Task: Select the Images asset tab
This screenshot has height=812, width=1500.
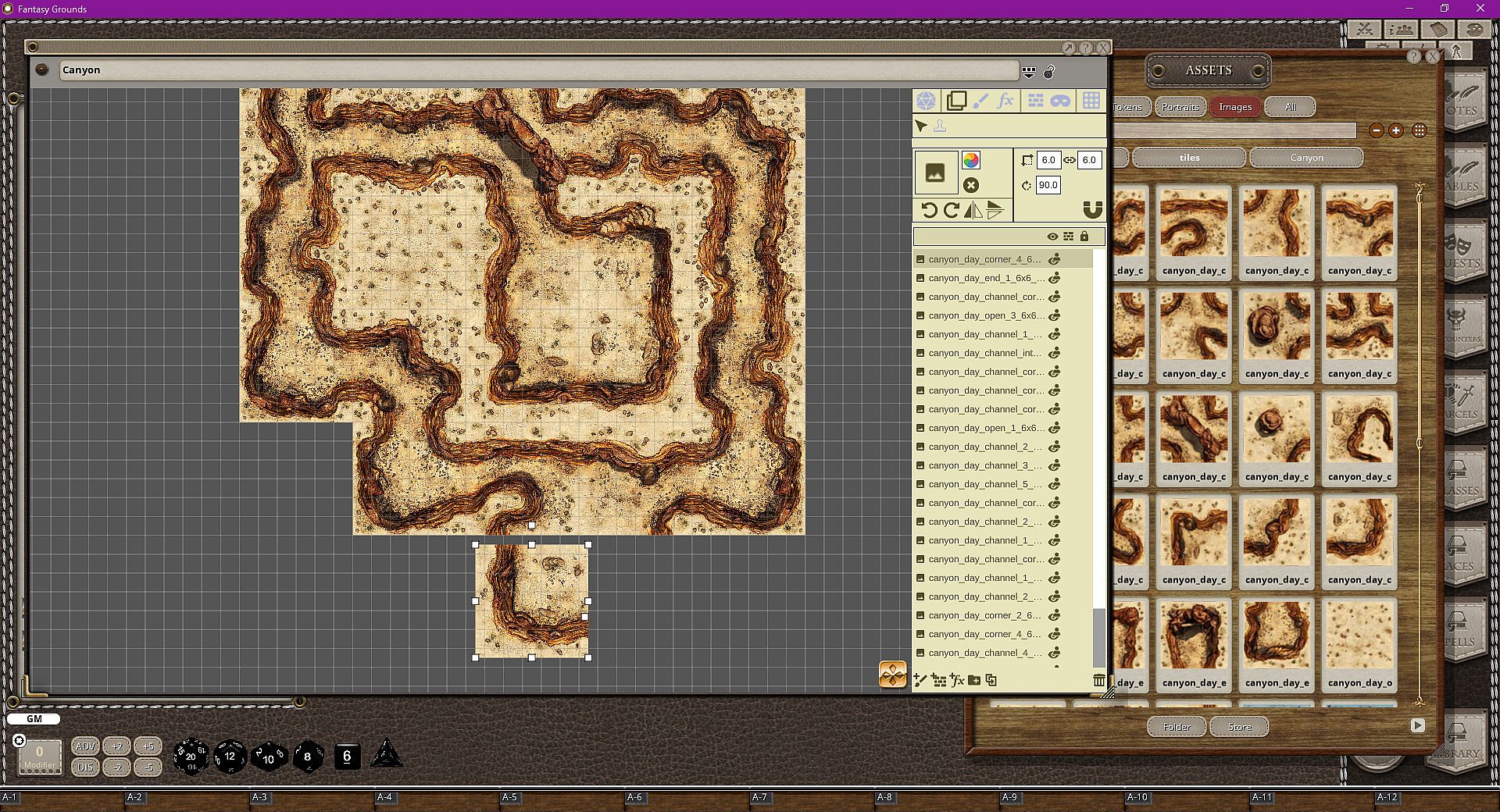Action: click(x=1235, y=107)
